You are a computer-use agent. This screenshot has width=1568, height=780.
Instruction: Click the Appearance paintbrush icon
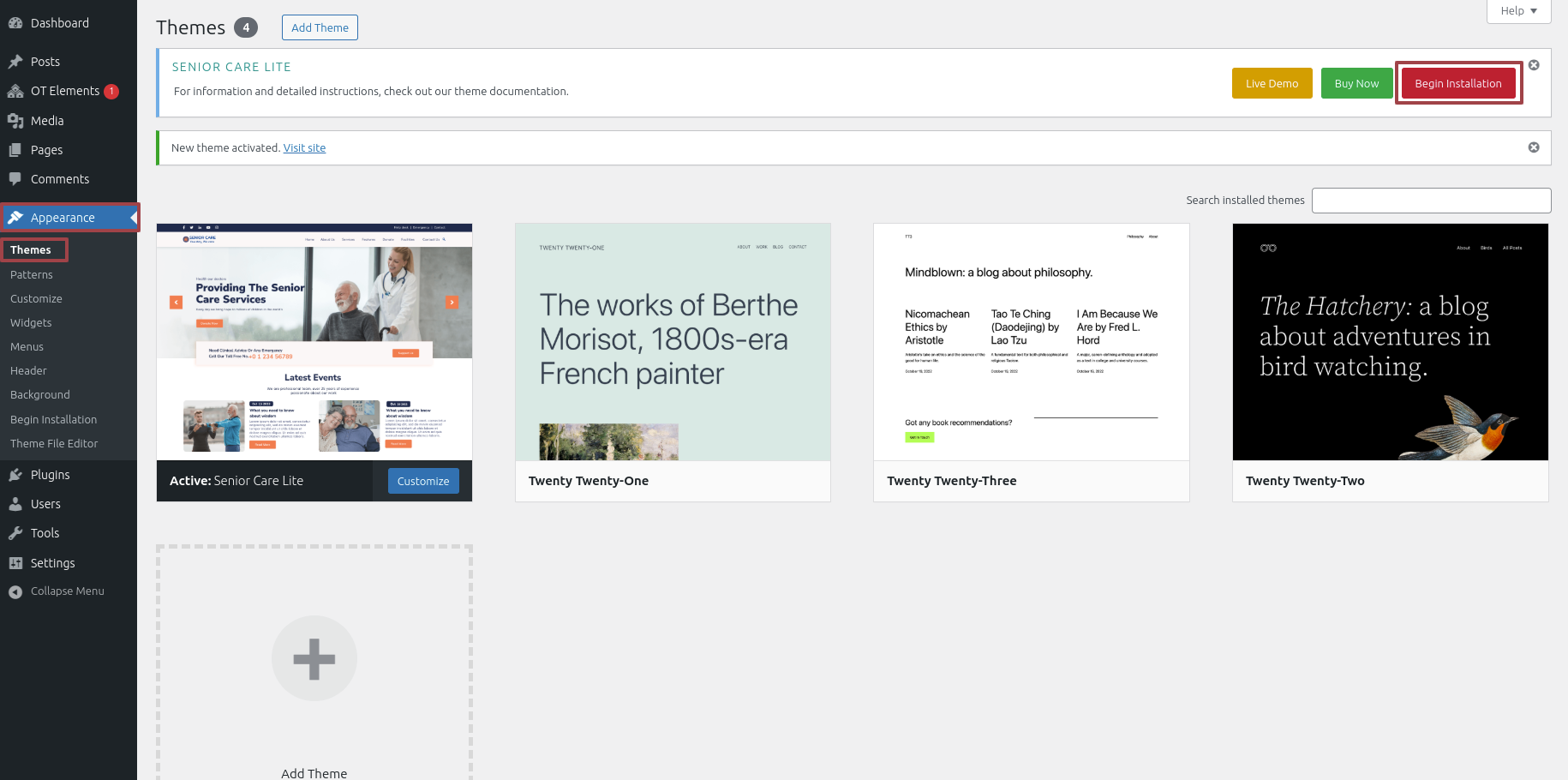point(15,218)
